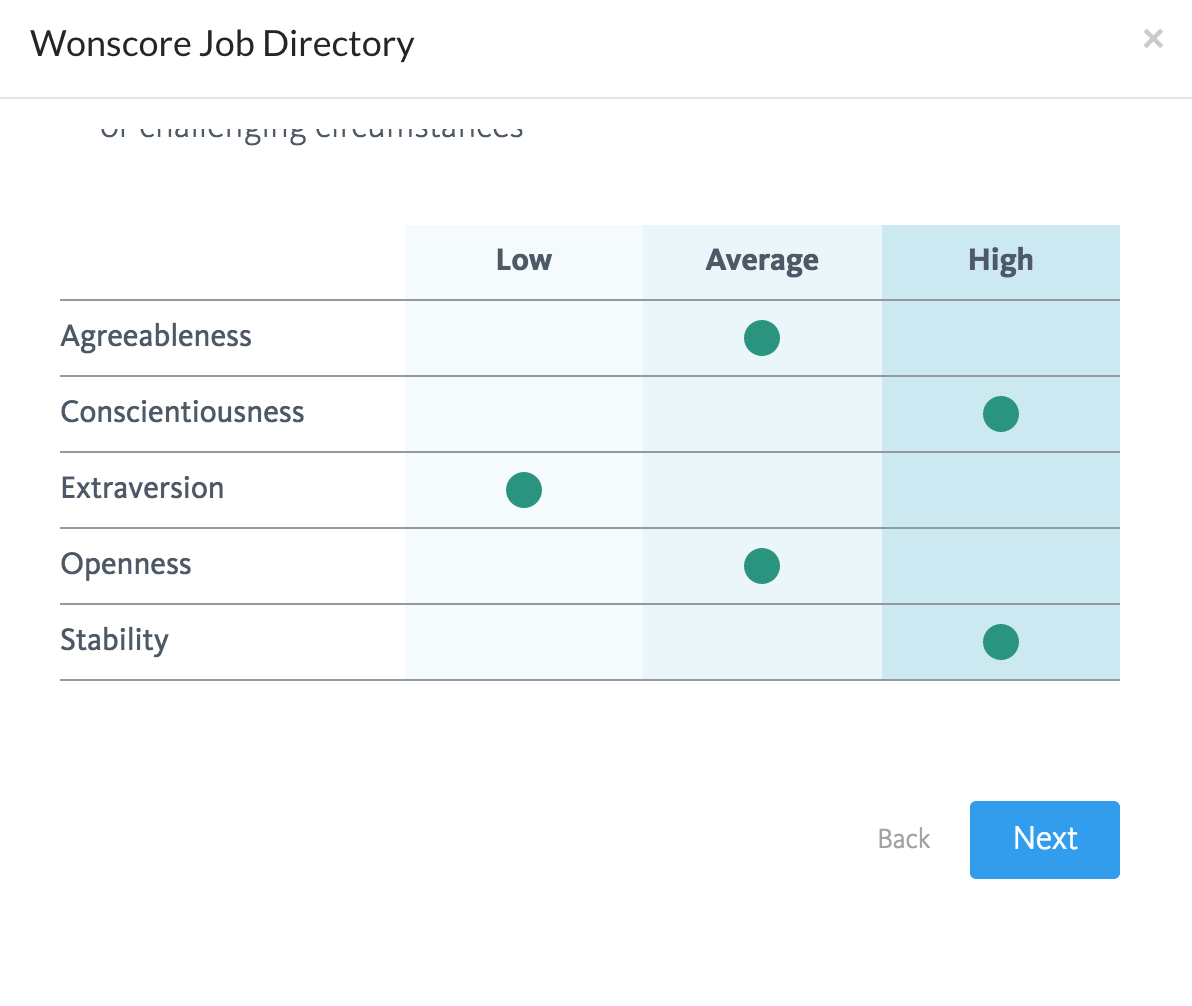Click the empty Average cell for Conscientiousness

(x=762, y=414)
